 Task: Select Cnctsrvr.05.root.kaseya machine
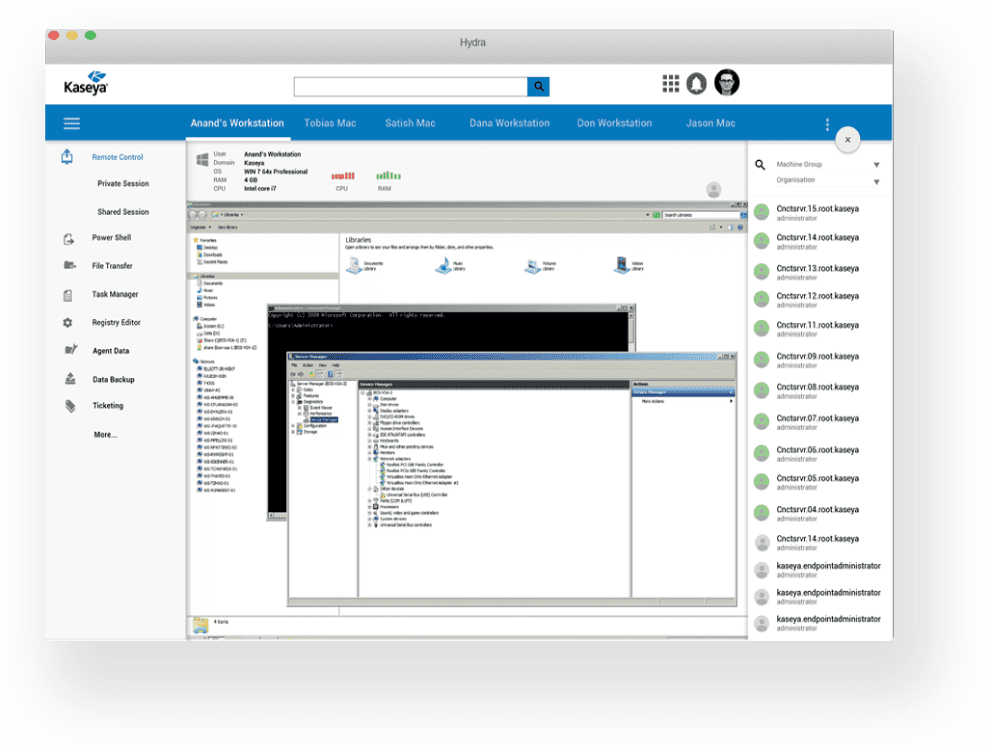click(x=817, y=482)
